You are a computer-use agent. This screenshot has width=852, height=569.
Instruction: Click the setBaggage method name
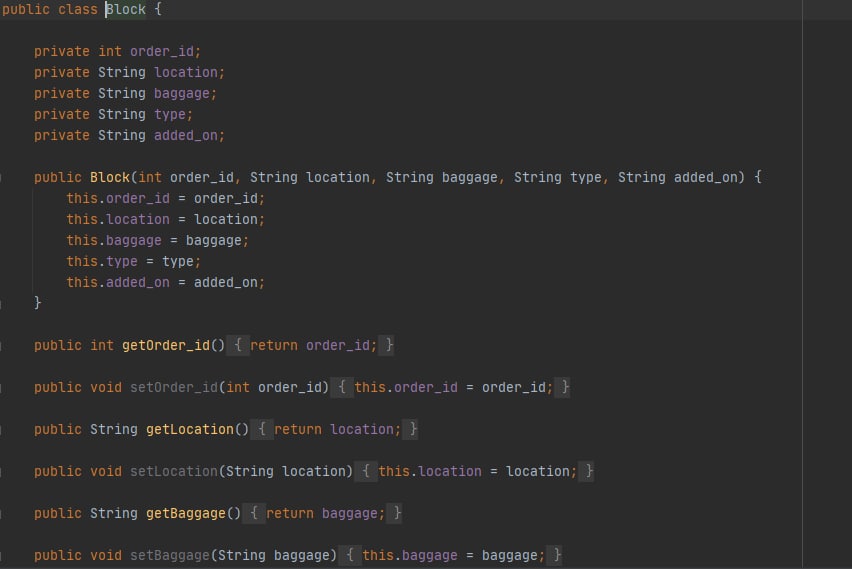(x=170, y=556)
